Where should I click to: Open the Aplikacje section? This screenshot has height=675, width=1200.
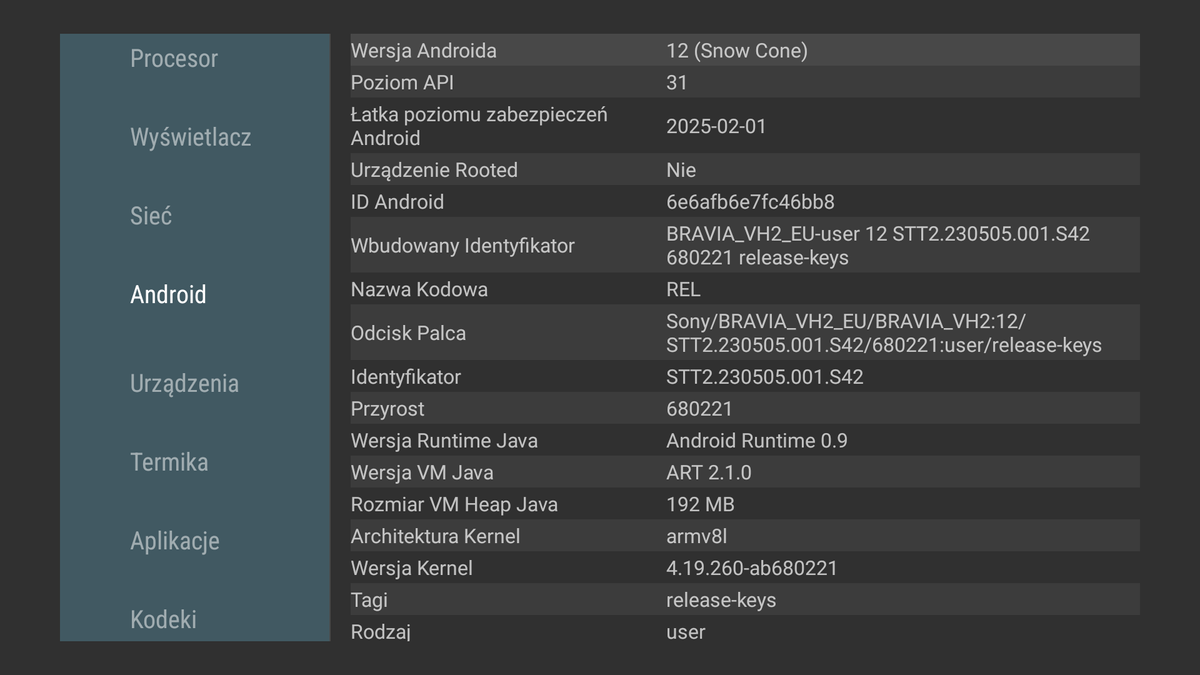tap(175, 540)
